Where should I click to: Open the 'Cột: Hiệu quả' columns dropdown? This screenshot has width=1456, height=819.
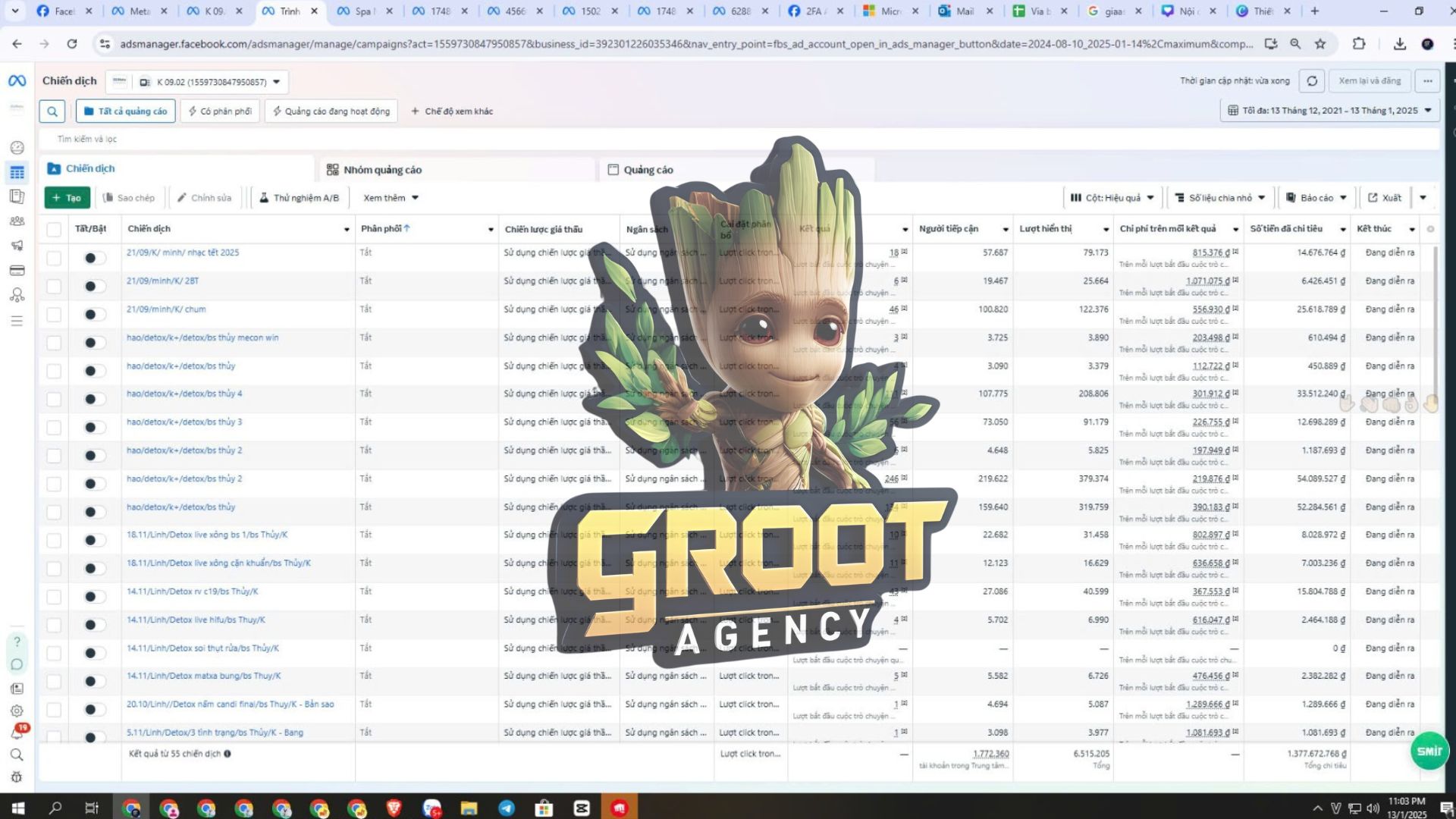[x=1112, y=198]
